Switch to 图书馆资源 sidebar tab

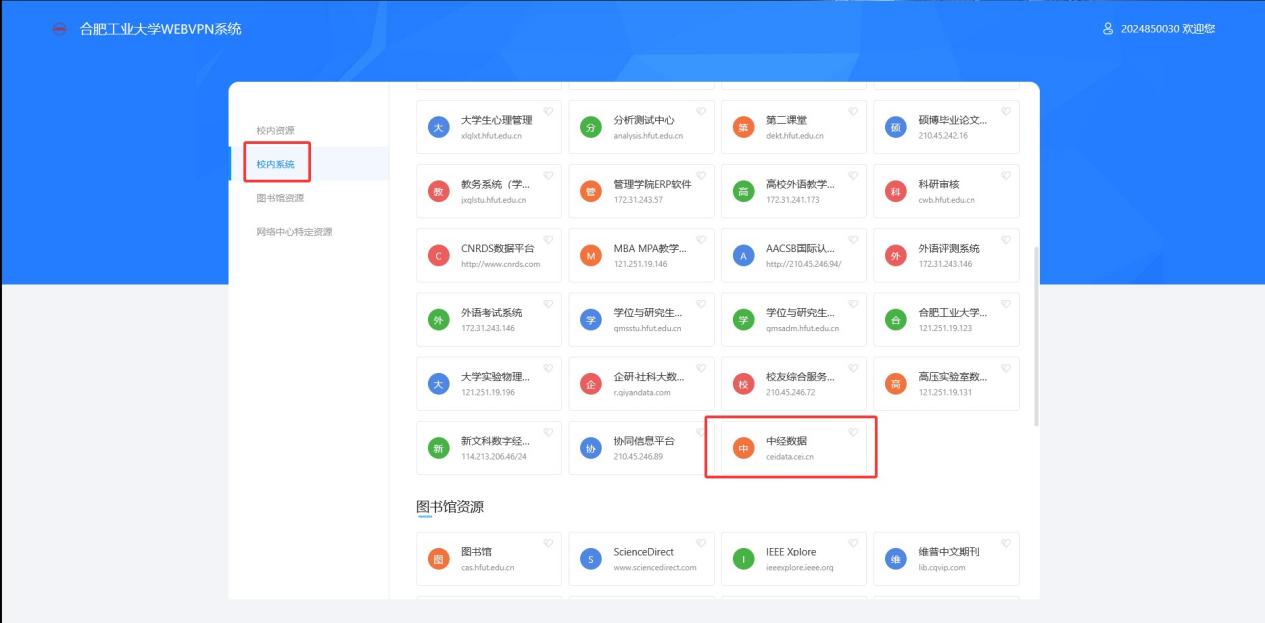coord(280,198)
